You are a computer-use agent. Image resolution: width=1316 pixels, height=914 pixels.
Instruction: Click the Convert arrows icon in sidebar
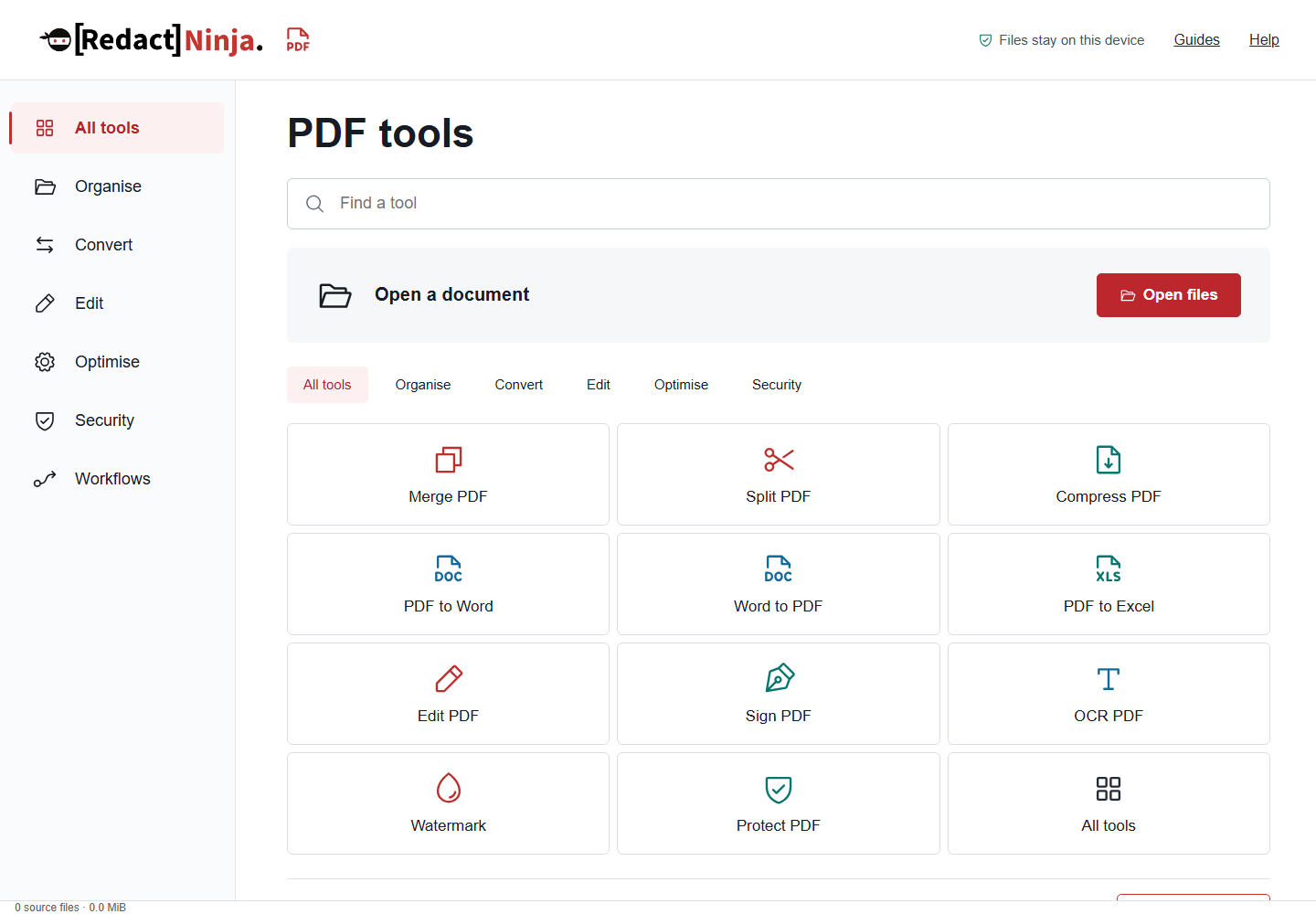[45, 245]
